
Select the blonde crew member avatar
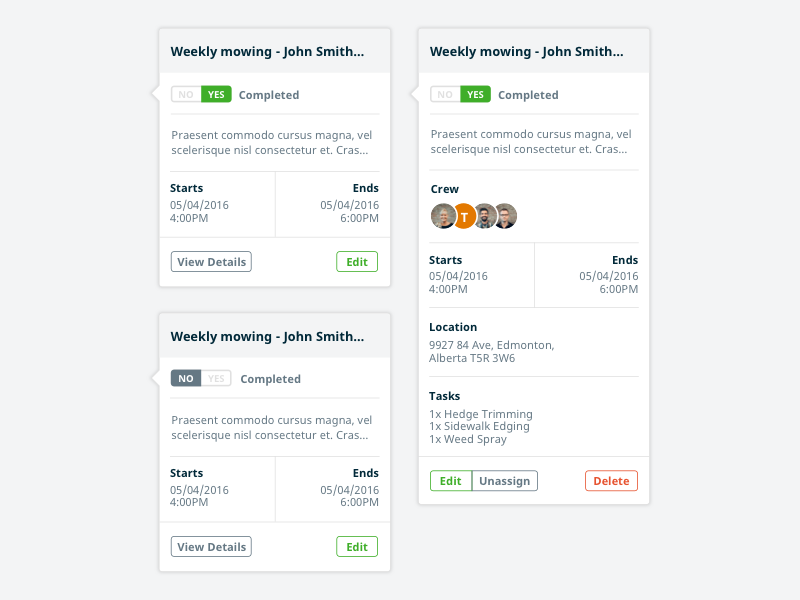click(443, 216)
